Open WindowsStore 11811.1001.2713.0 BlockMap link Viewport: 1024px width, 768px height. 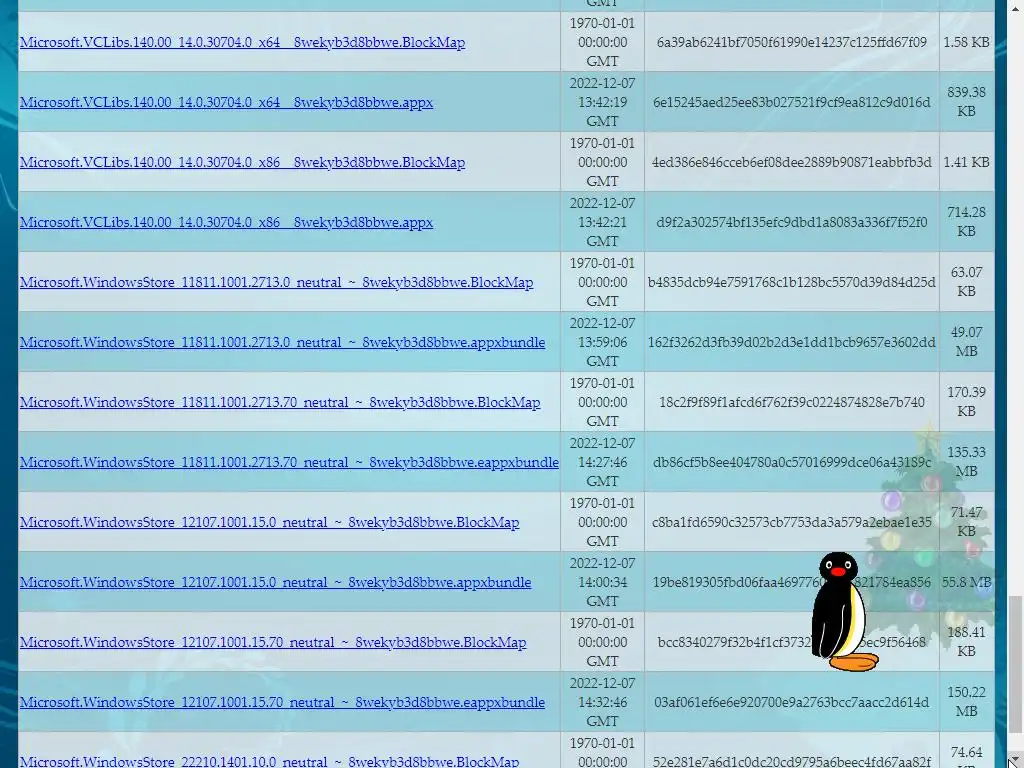tap(276, 283)
